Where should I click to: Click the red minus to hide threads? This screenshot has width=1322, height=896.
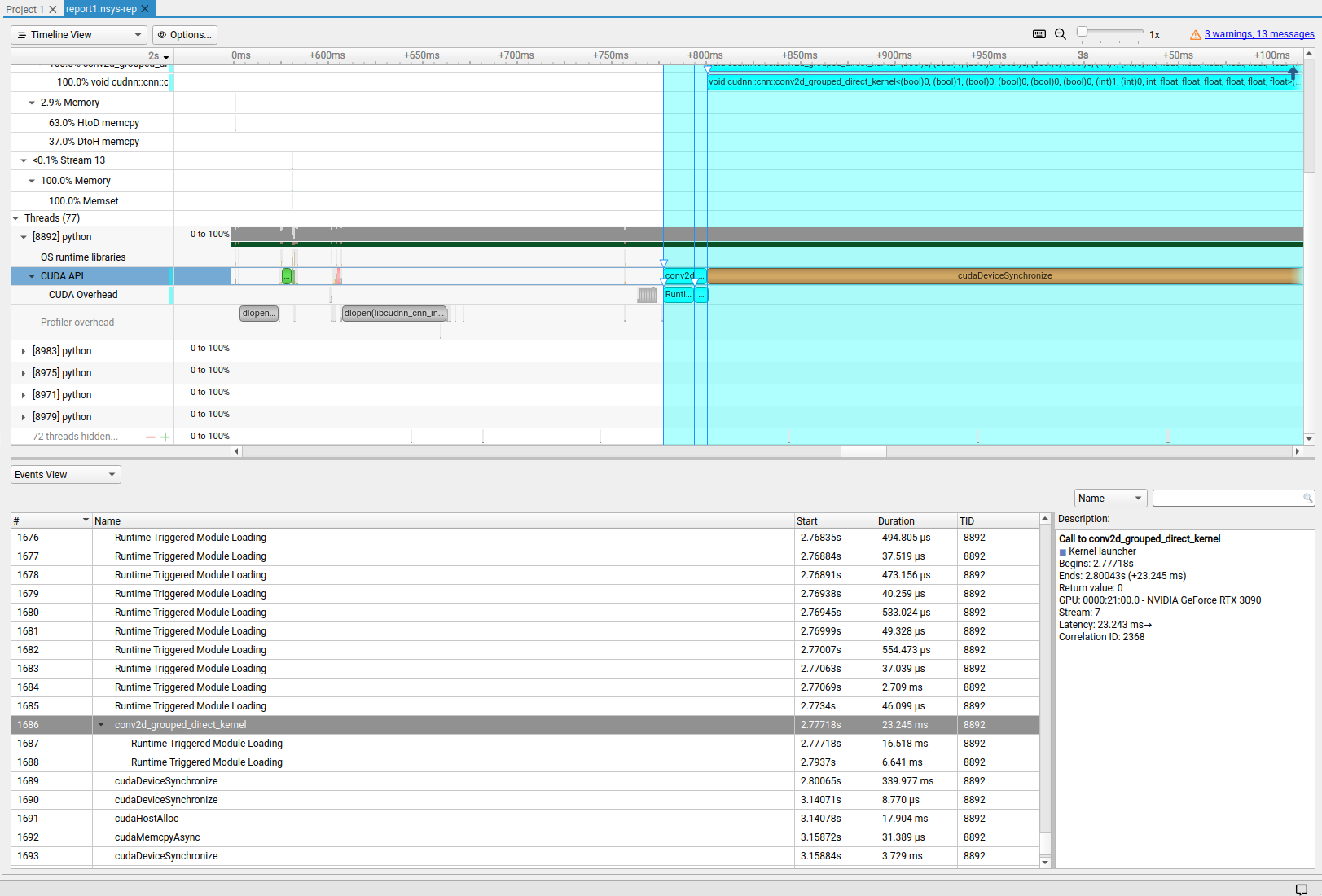[150, 437]
